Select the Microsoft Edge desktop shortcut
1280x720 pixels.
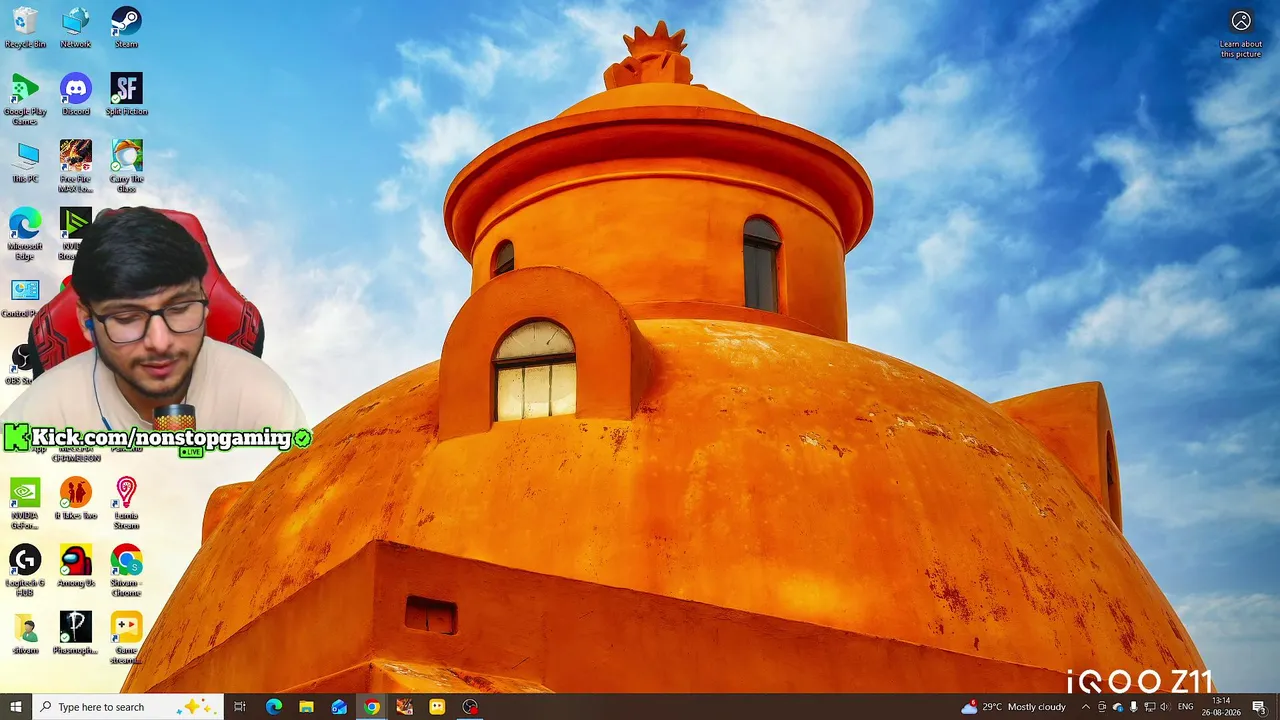tap(25, 233)
